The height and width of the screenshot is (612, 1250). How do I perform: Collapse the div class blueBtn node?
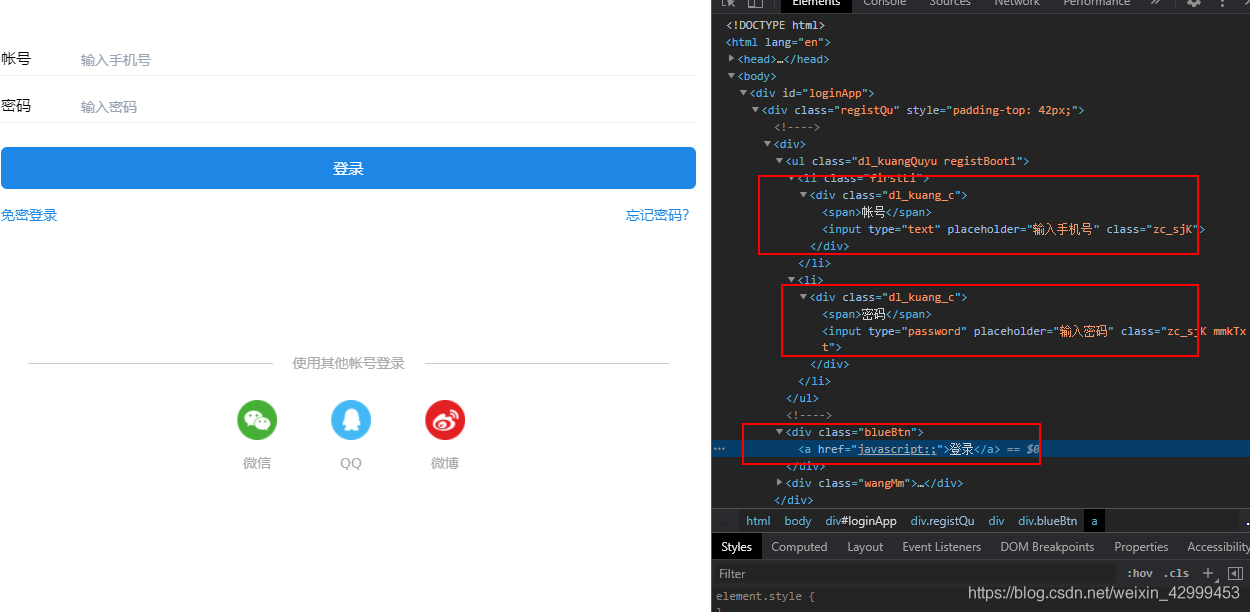pos(779,432)
